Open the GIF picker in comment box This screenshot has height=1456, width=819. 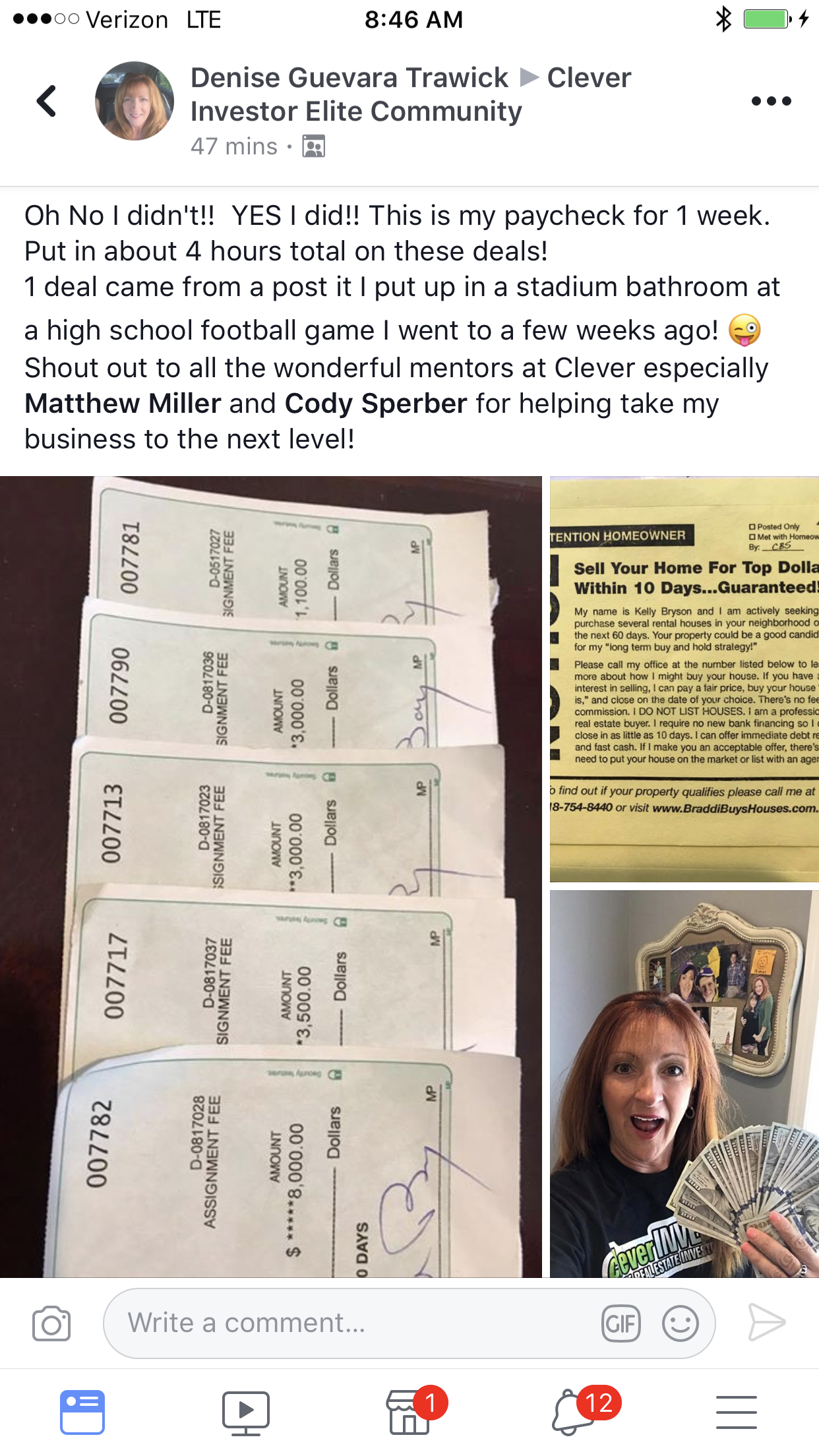coord(621,1323)
